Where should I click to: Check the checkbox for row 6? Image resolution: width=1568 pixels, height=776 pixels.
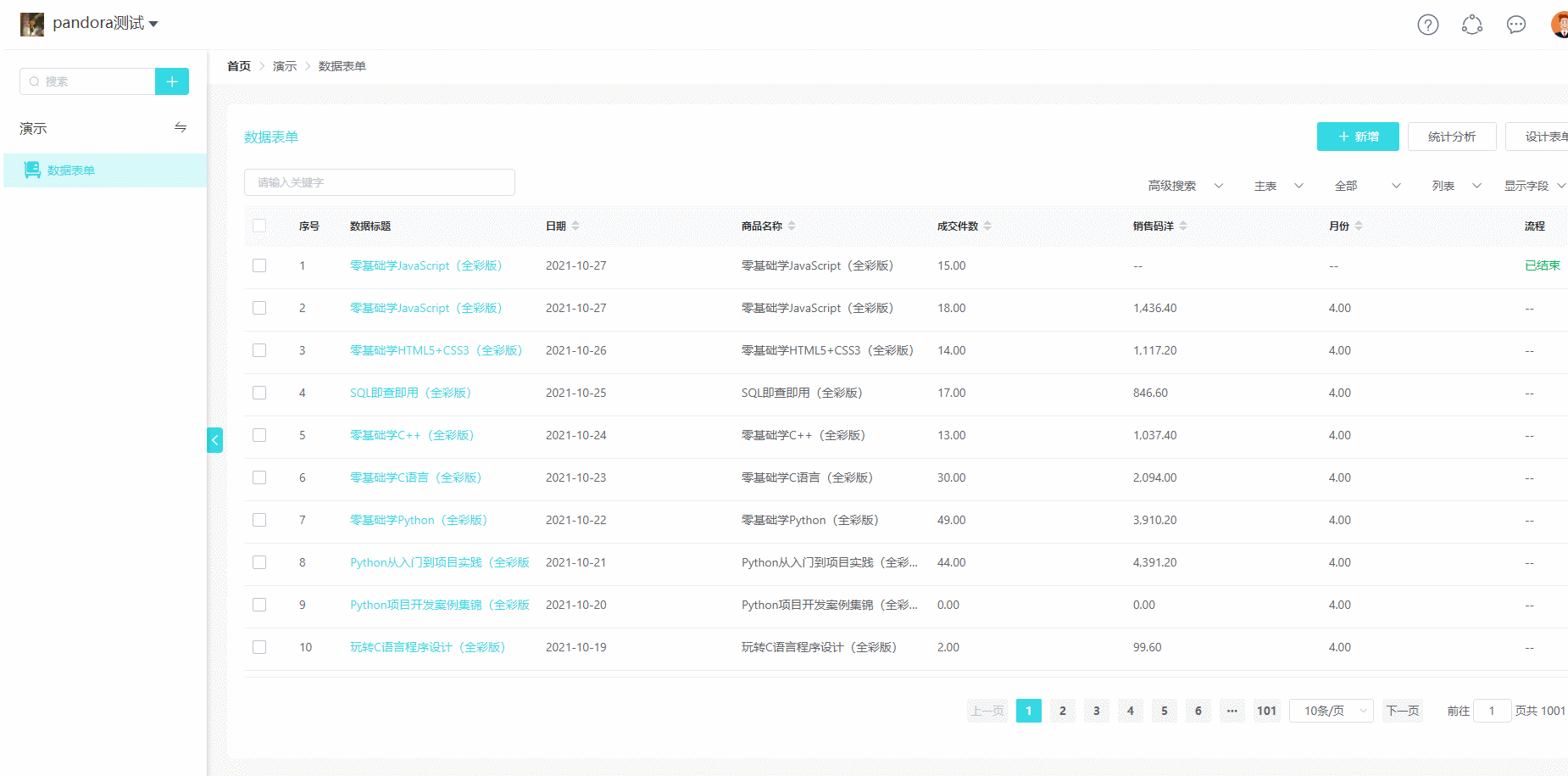pos(259,477)
